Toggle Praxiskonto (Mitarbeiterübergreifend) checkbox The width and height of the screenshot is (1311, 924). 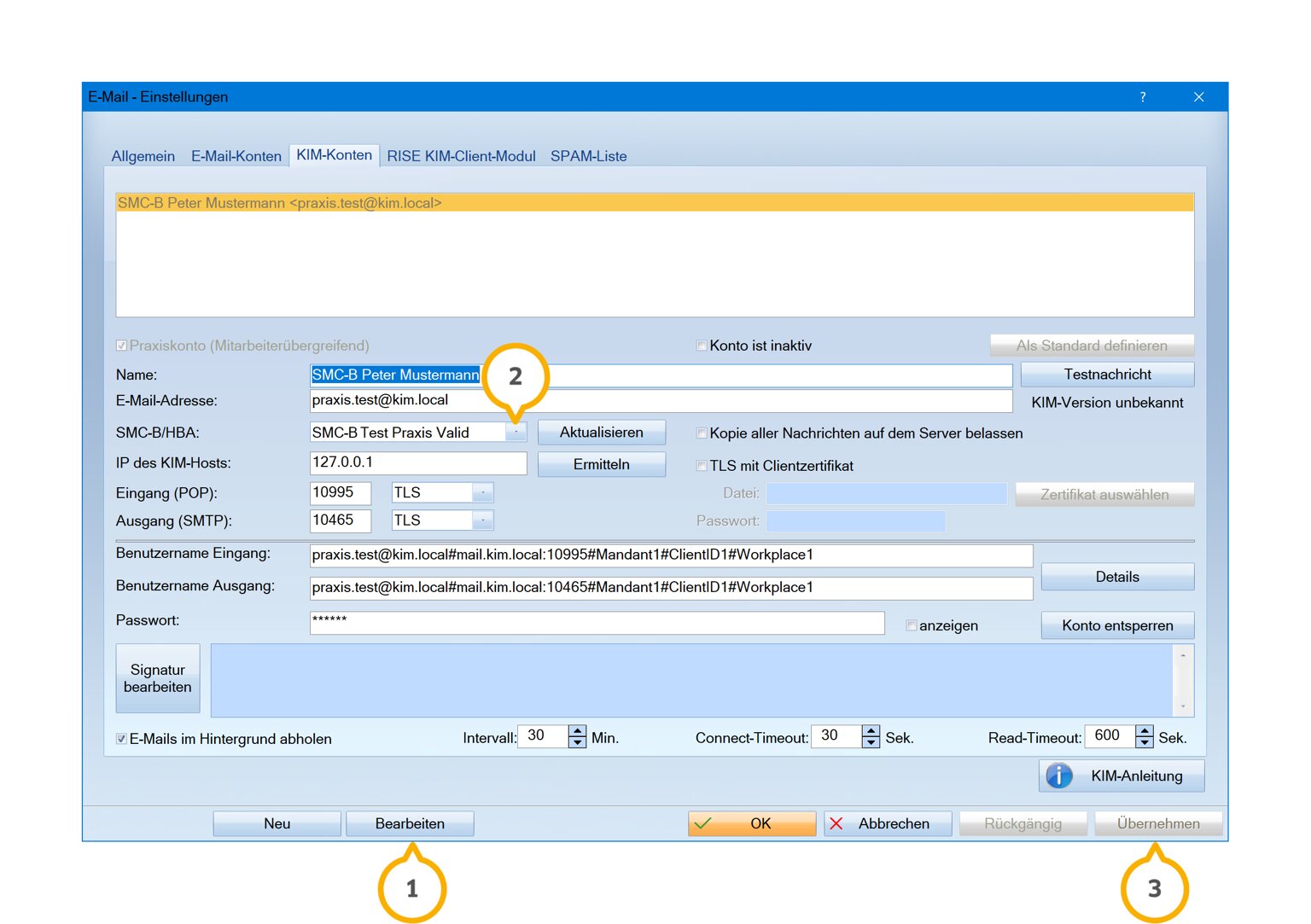click(x=121, y=346)
